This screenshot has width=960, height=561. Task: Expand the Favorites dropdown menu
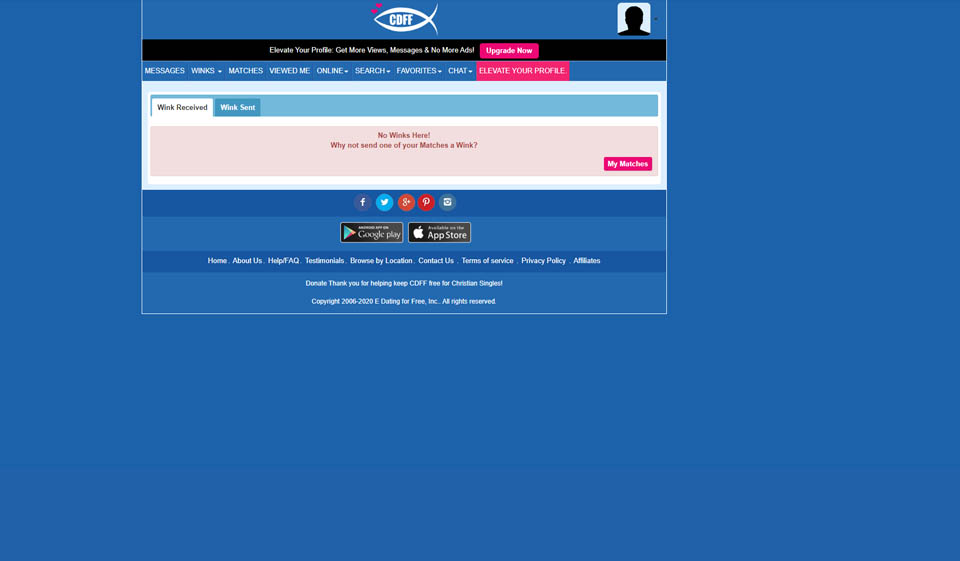[x=419, y=71]
